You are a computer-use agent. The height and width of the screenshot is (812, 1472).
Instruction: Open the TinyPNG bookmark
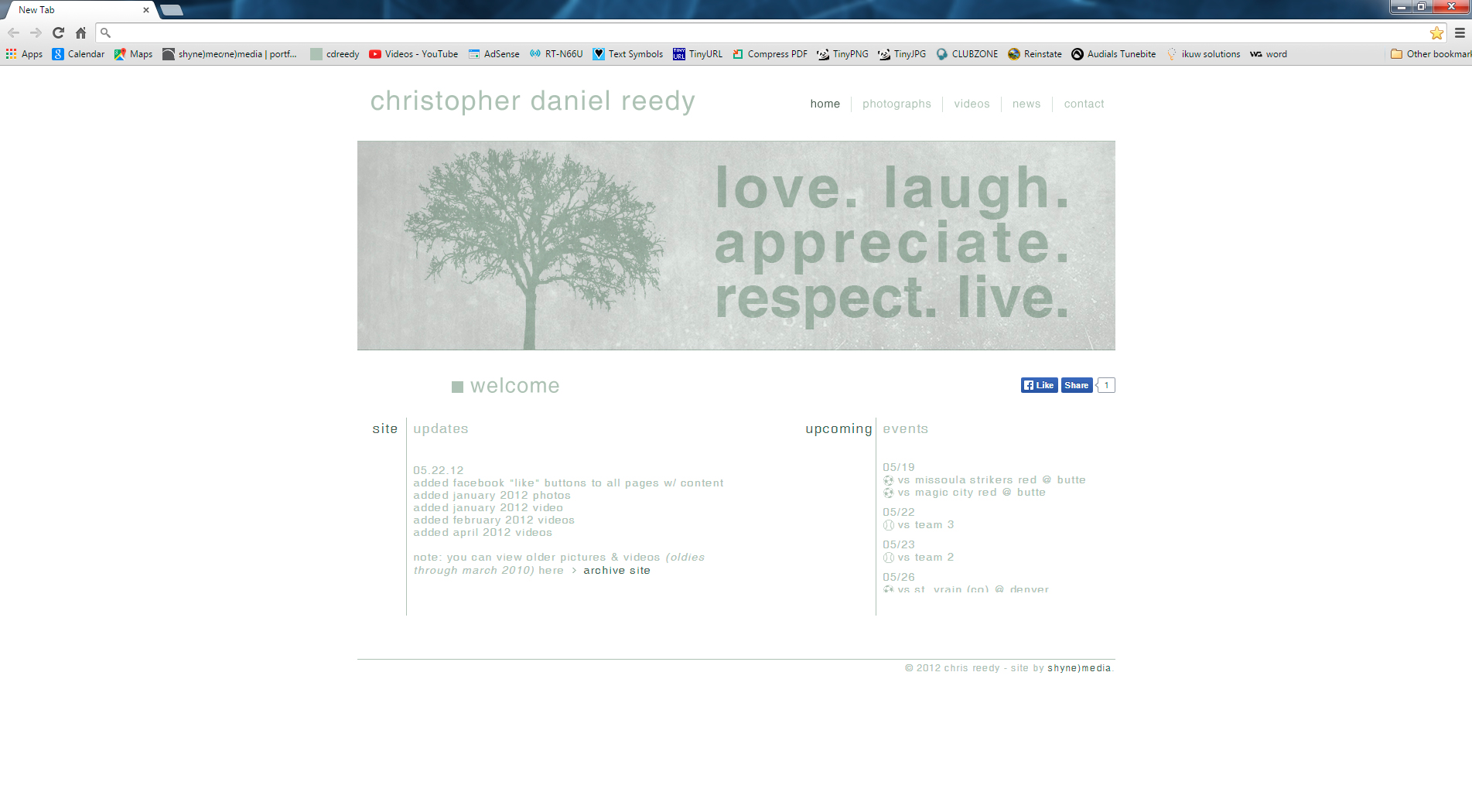tap(842, 54)
